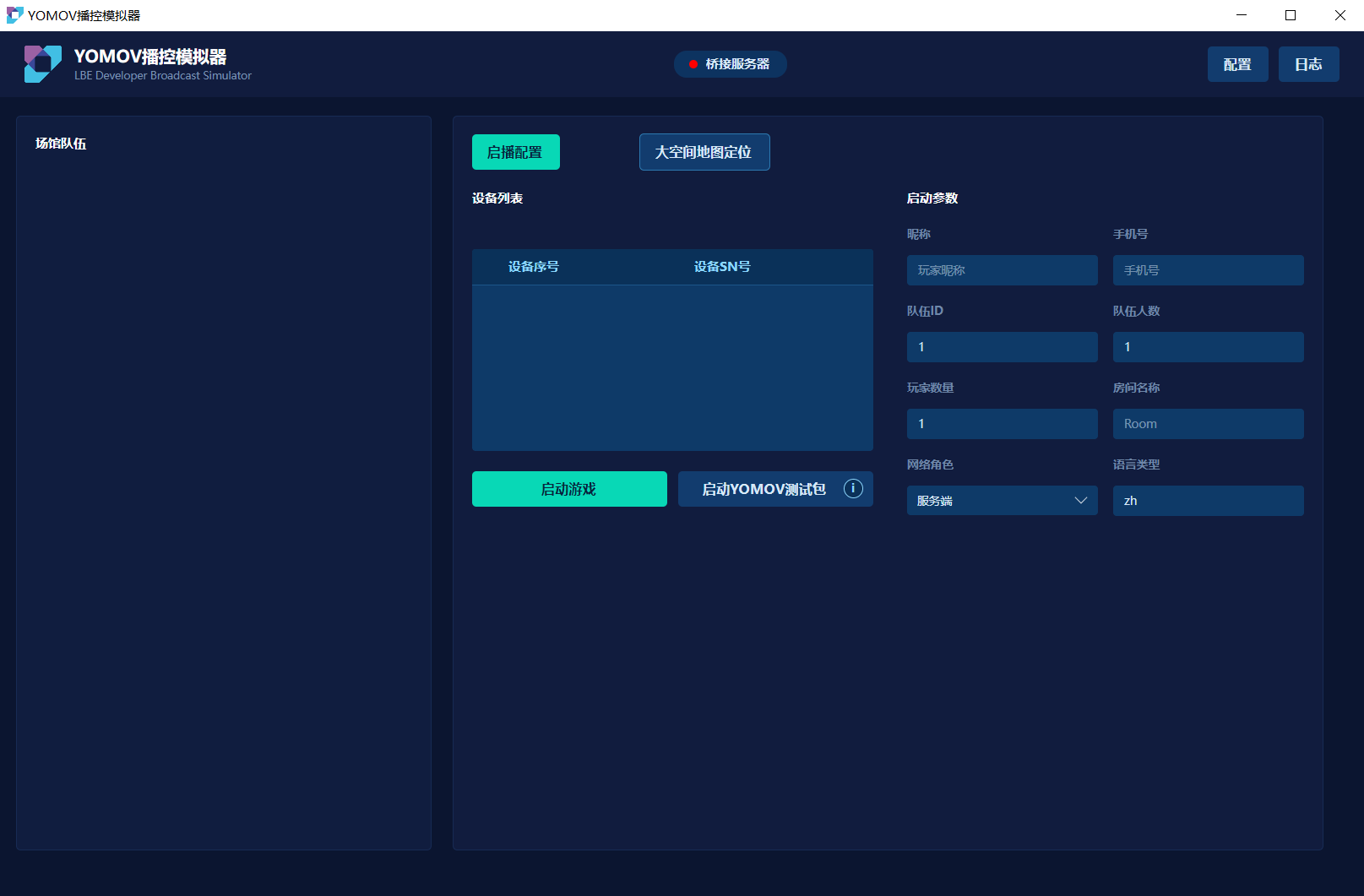Focus the 手机号 phone number input
This screenshot has width=1364, height=896.
[1208, 270]
